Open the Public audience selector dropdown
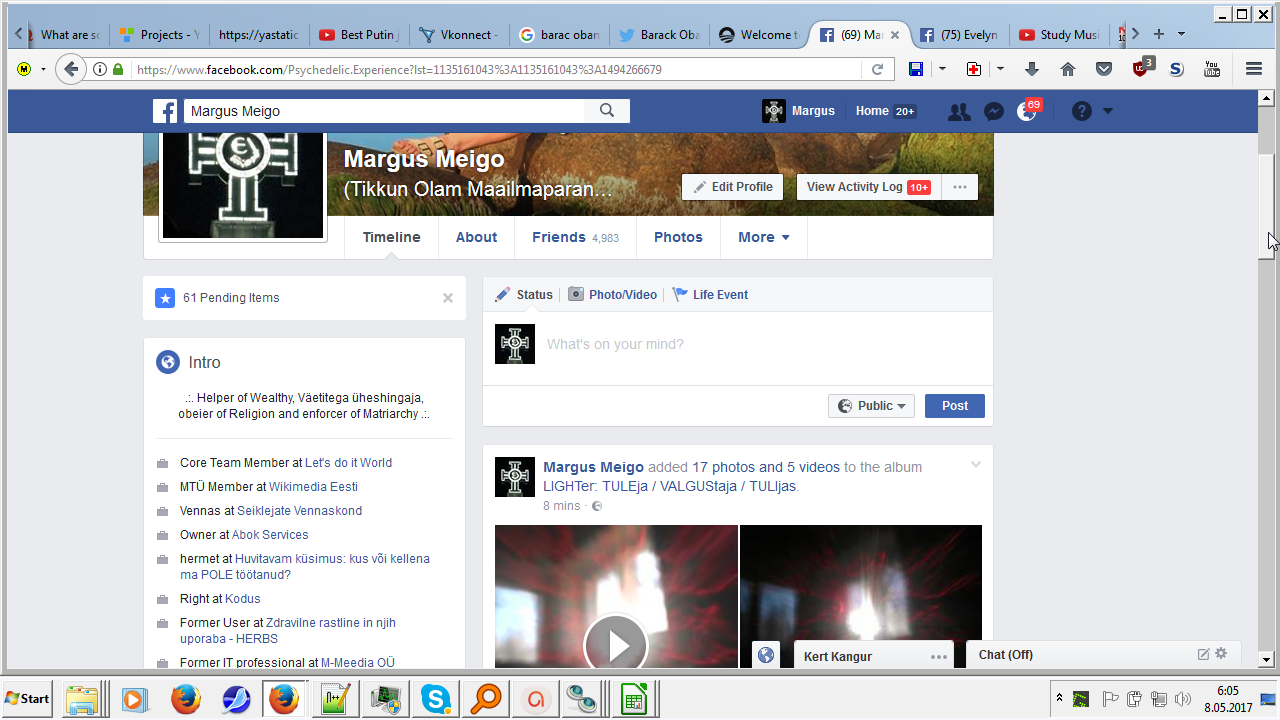Image resolution: width=1280 pixels, height=720 pixels. coord(871,406)
